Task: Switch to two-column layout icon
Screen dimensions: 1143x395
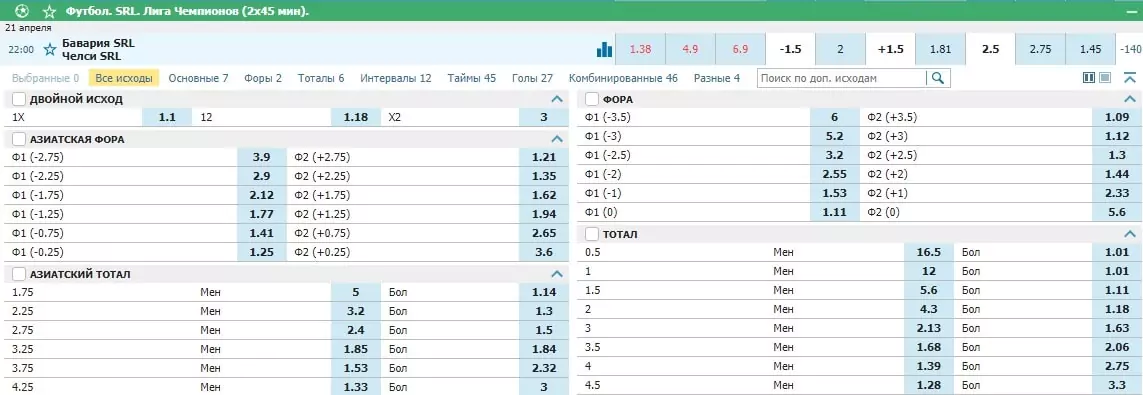Action: pyautogui.click(x=1089, y=78)
